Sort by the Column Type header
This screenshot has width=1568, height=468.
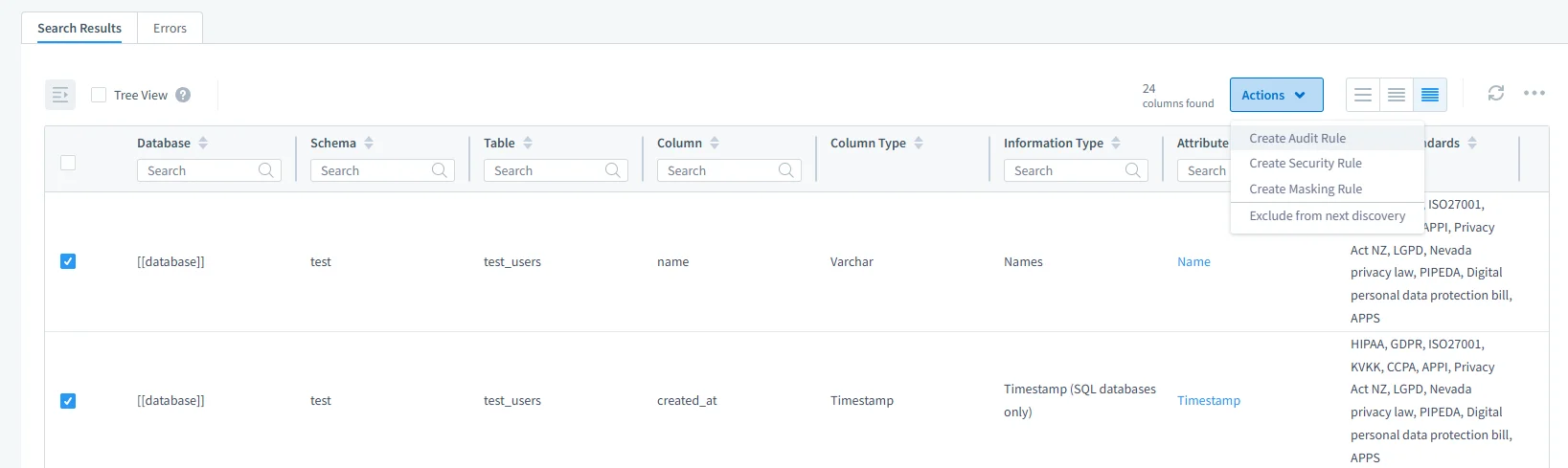[x=919, y=143]
